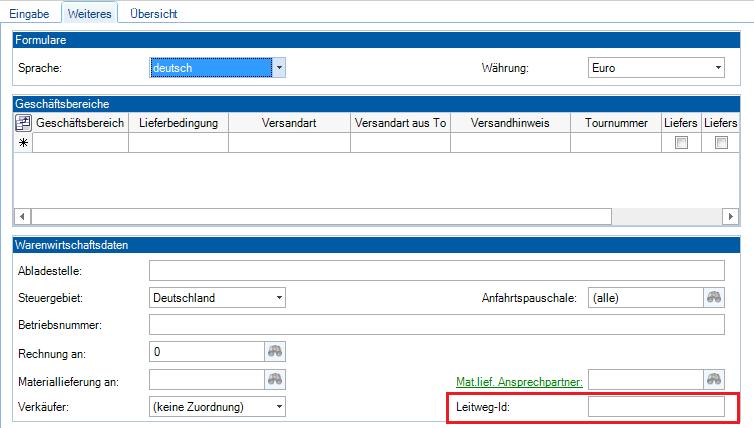The width and height of the screenshot is (754, 428).
Task: Click the Versandart column header
Action: coord(289,123)
